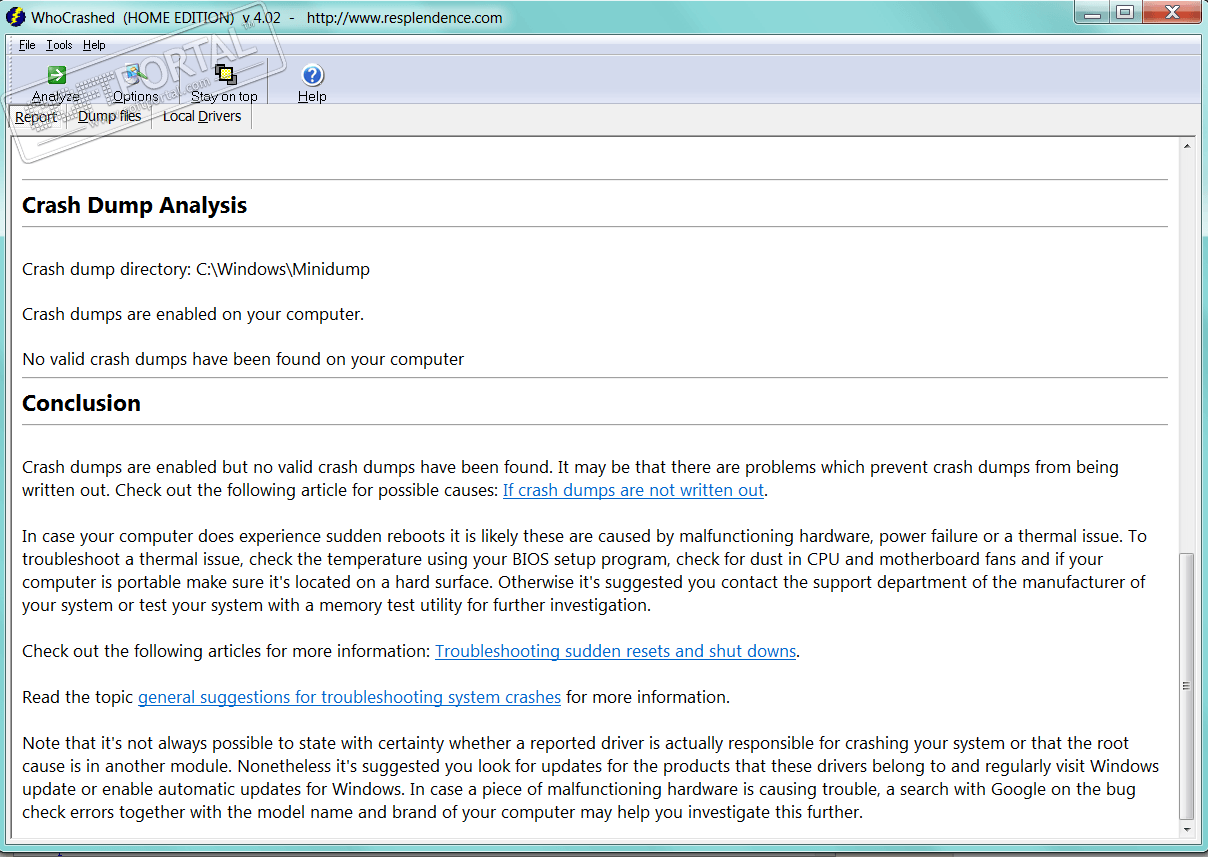Open 'Troubleshooting sudden resets and shut downs' link

pos(616,651)
